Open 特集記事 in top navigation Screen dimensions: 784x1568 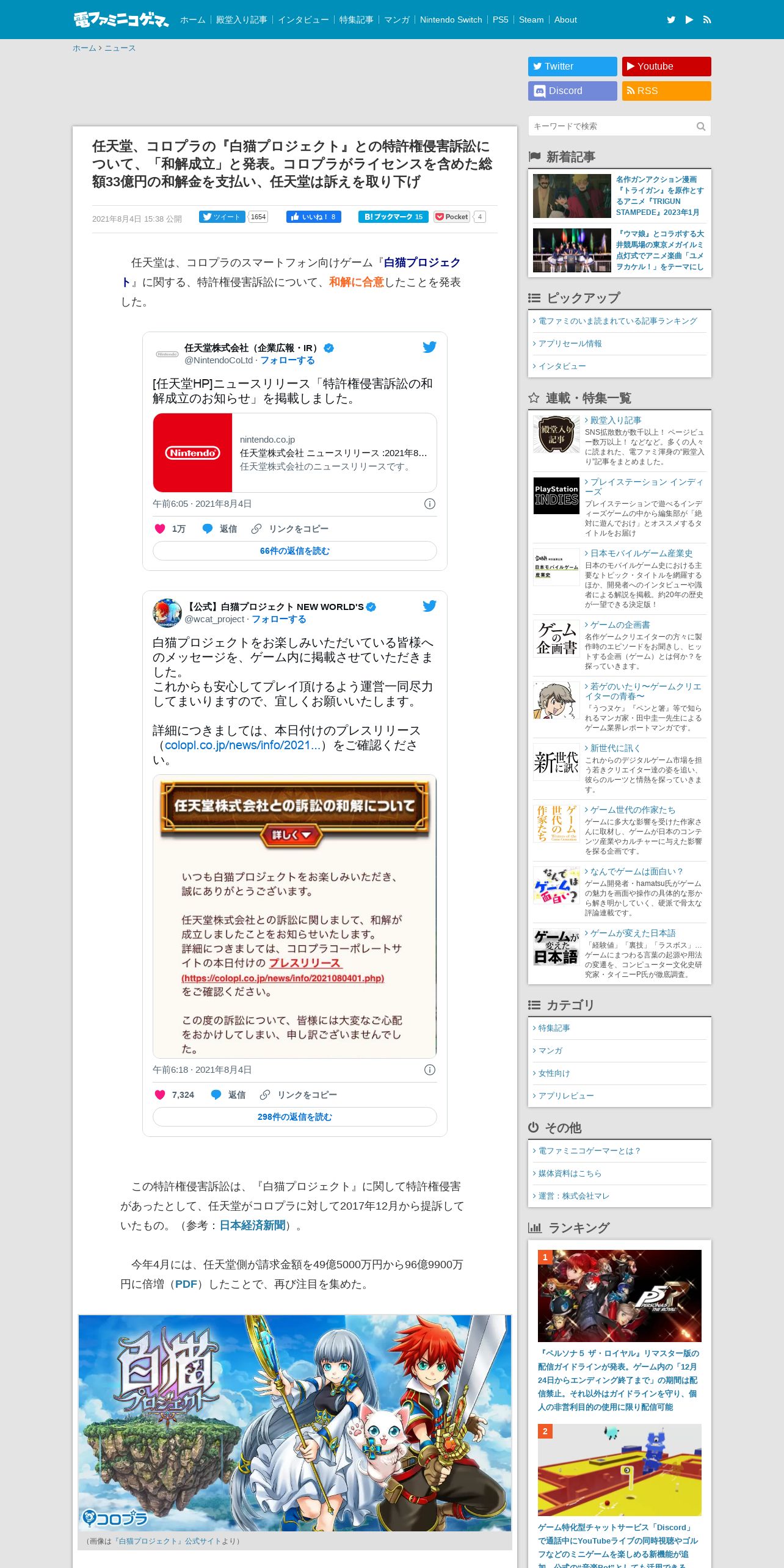357,20
